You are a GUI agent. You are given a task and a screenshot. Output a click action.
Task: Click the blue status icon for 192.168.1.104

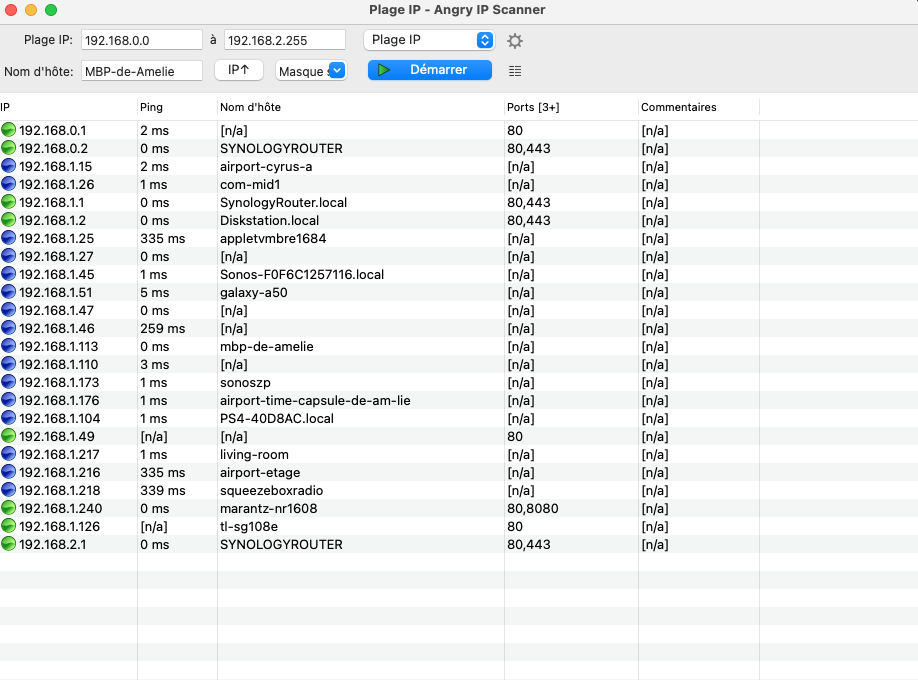8,418
